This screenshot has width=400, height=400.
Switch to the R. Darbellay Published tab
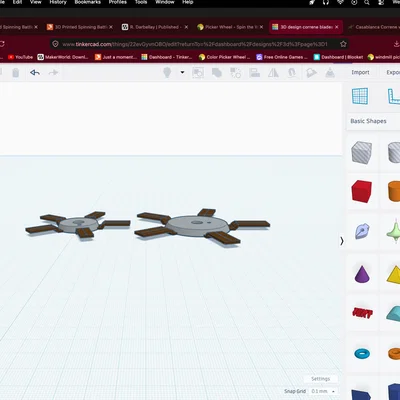tap(155, 27)
